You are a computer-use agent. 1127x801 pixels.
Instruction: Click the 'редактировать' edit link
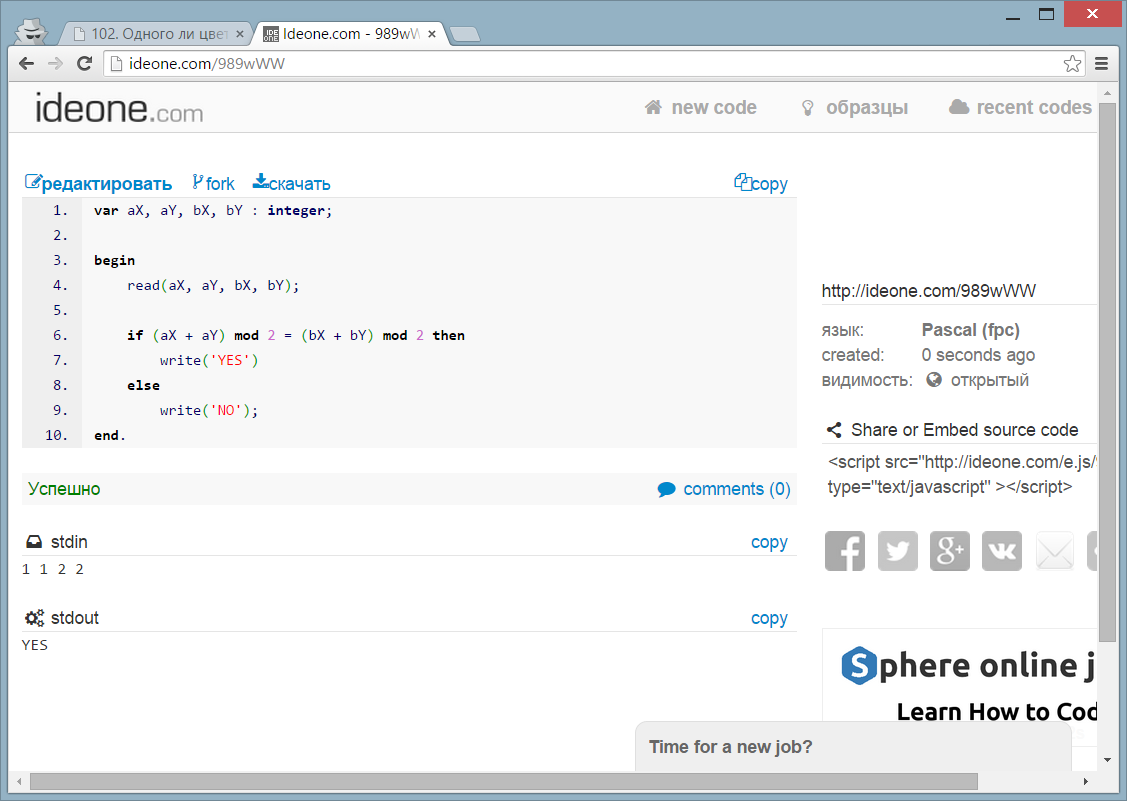98,183
